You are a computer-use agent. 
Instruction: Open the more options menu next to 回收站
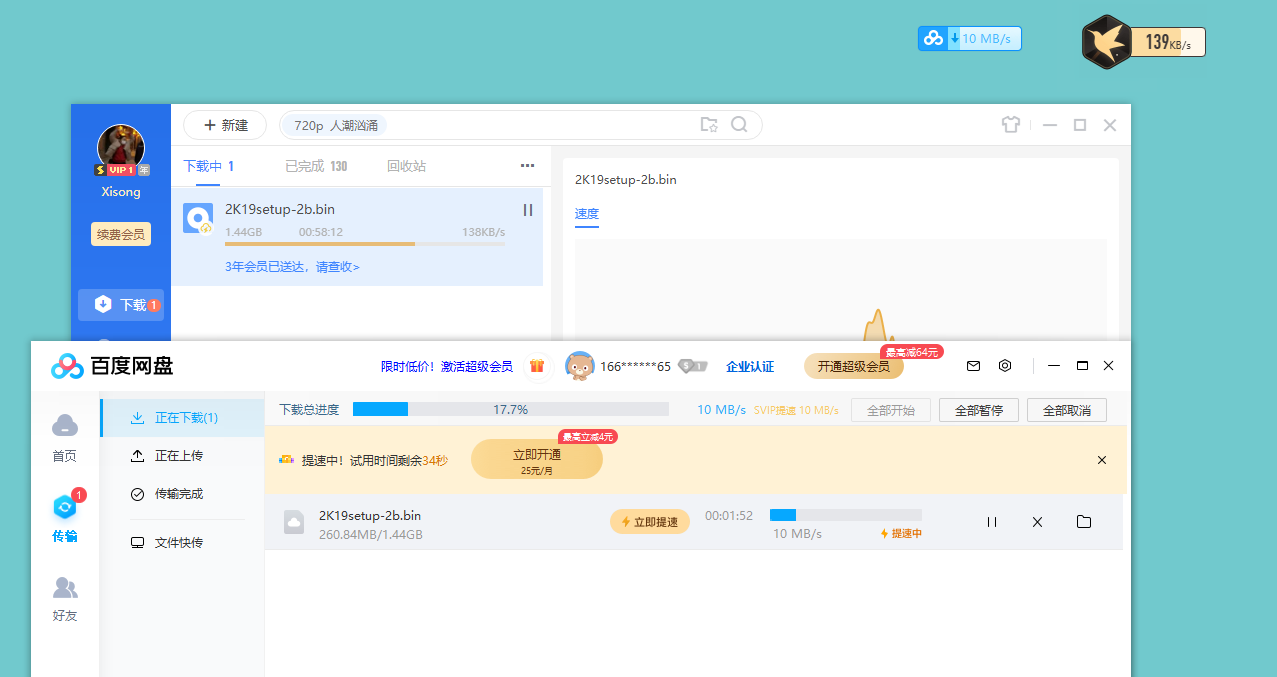point(527,165)
